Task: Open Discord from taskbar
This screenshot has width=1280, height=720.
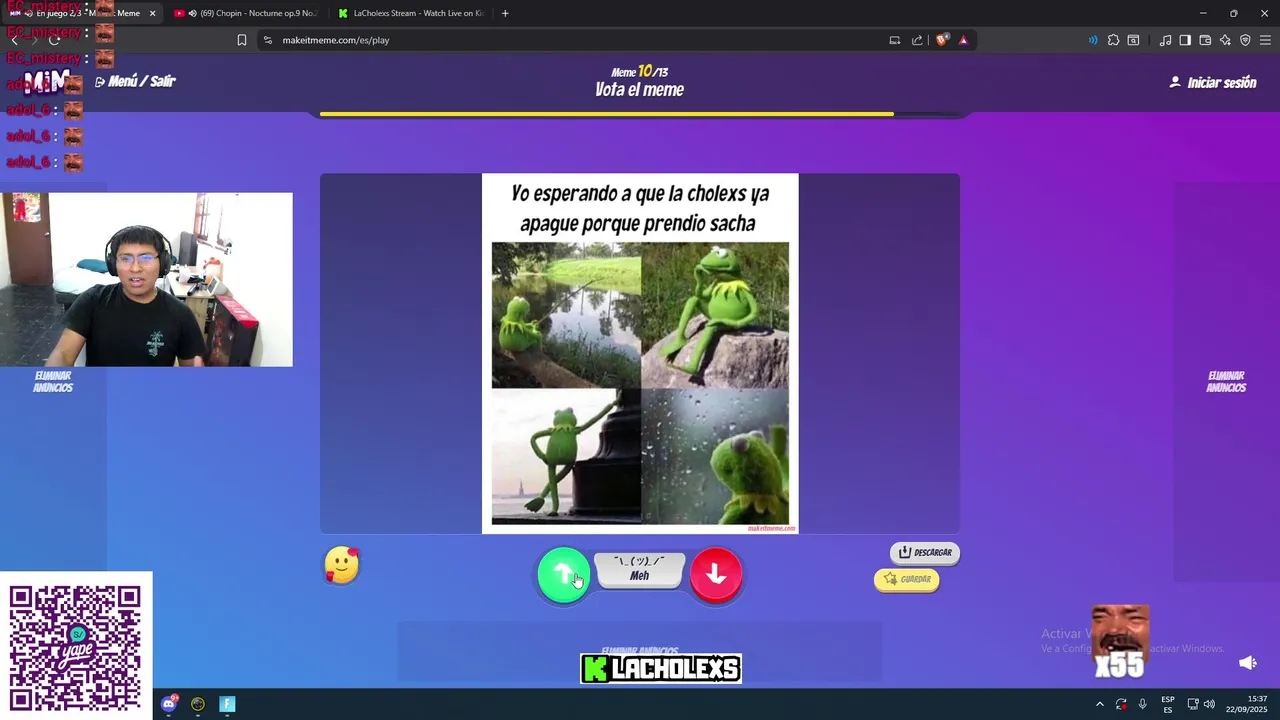Action: coord(169,703)
